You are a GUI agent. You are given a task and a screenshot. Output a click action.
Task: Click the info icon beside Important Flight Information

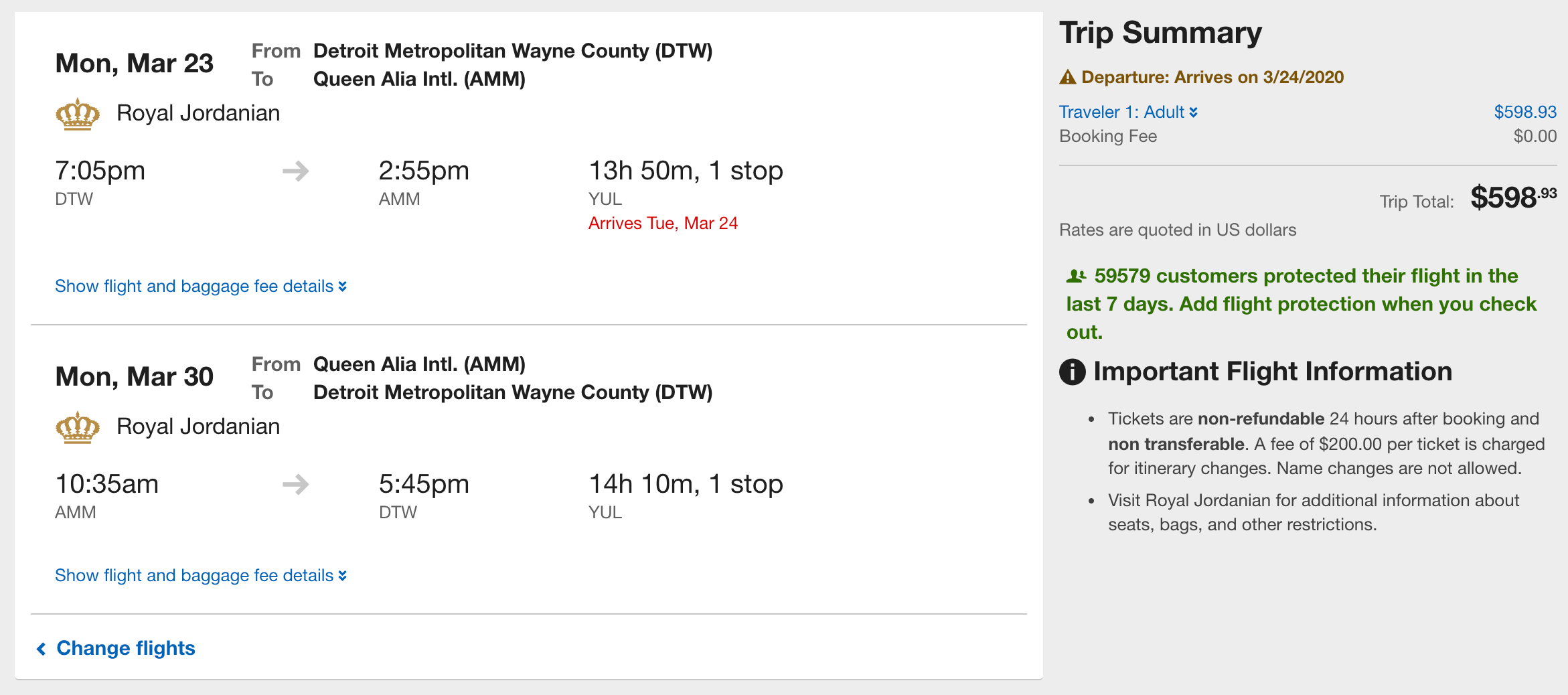(1073, 372)
